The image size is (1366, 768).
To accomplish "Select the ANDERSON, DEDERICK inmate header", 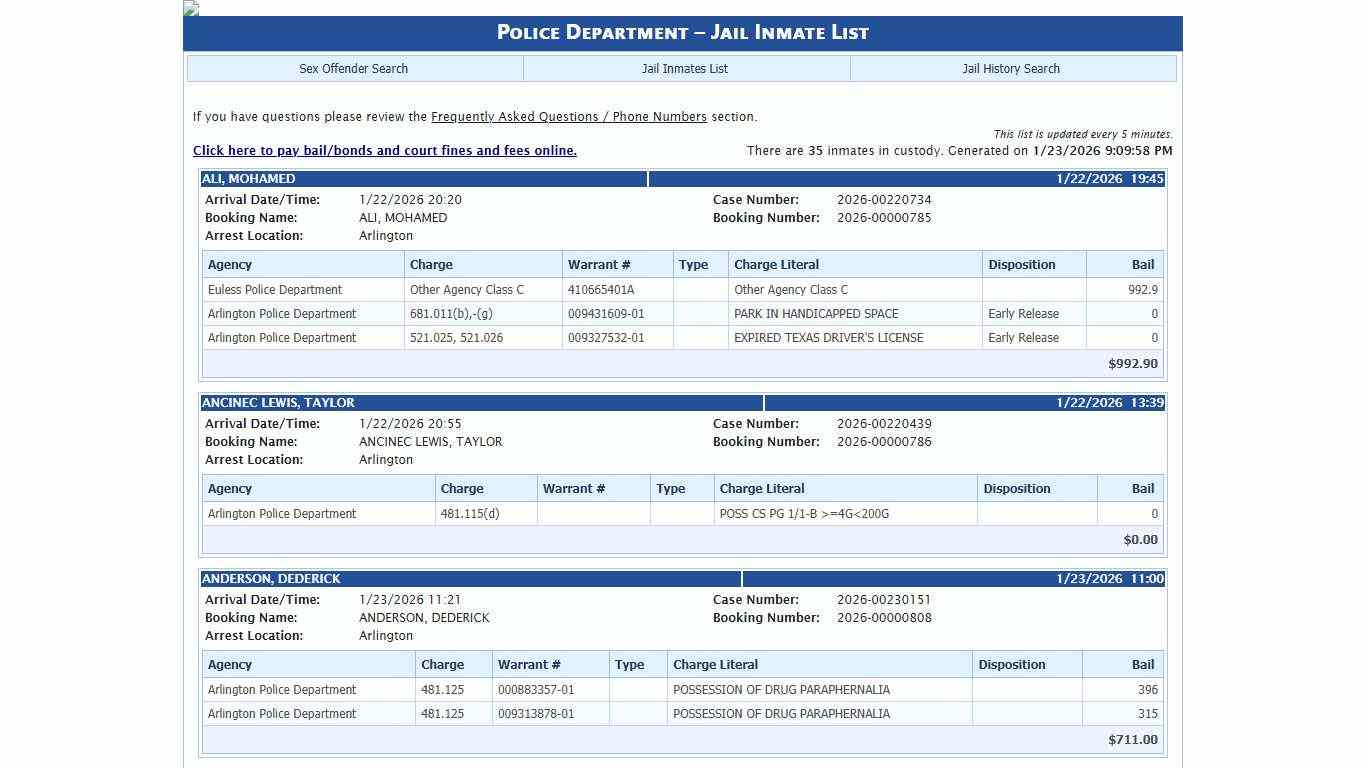I will click(271, 579).
